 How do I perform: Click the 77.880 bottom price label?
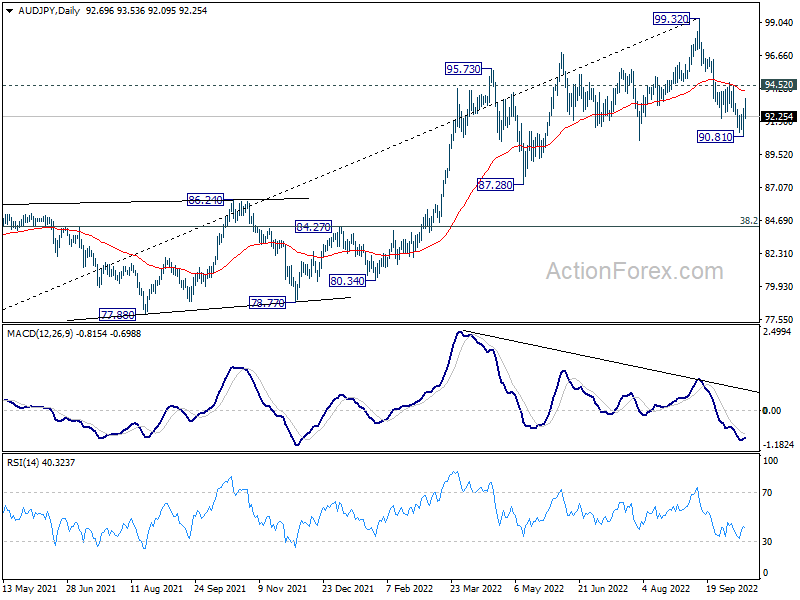click(117, 314)
